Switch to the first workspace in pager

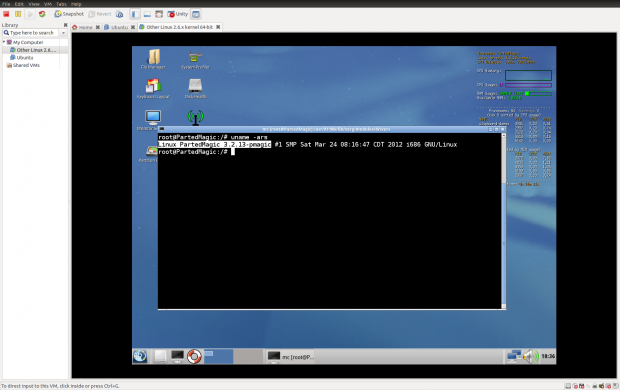click(x=219, y=356)
